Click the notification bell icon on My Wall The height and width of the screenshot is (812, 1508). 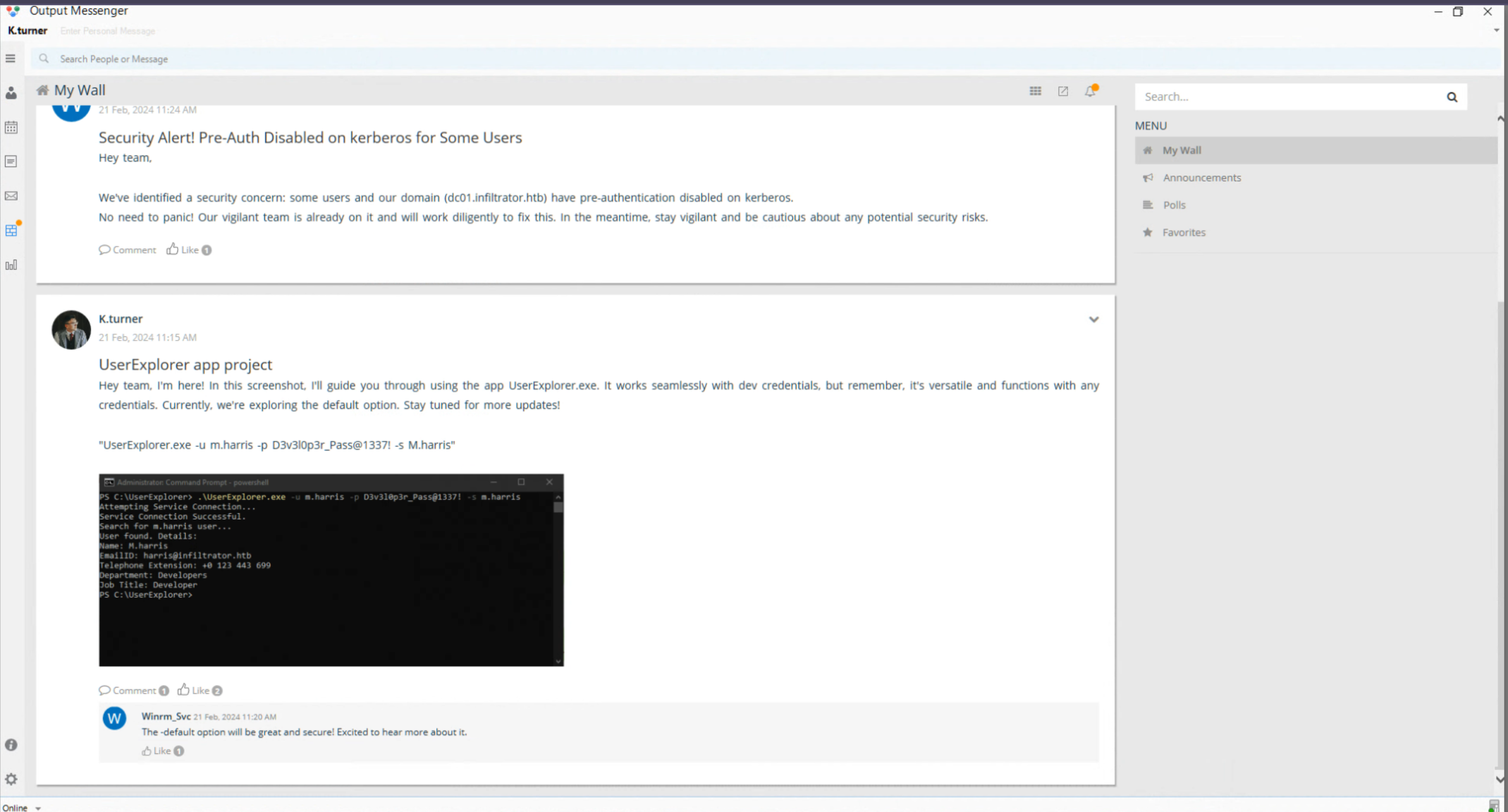pos(1090,91)
